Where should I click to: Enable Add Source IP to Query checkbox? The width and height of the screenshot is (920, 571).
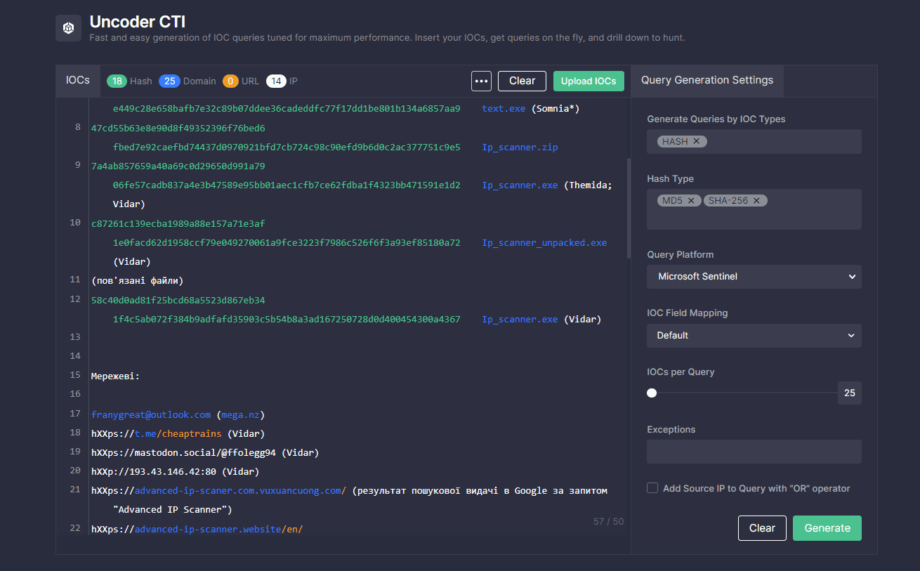point(652,488)
